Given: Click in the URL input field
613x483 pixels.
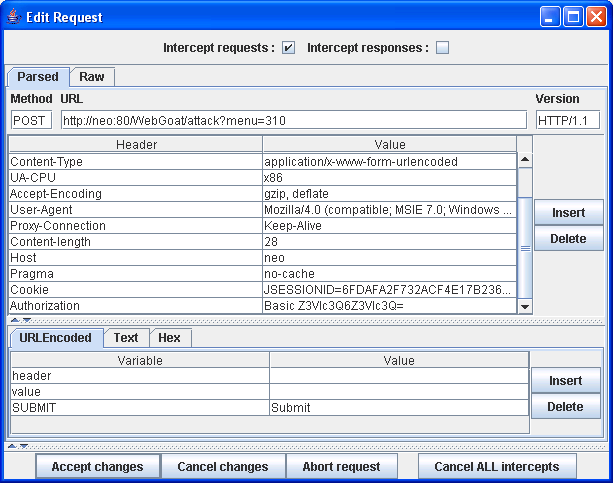Looking at the screenshot, I should coord(293,121).
